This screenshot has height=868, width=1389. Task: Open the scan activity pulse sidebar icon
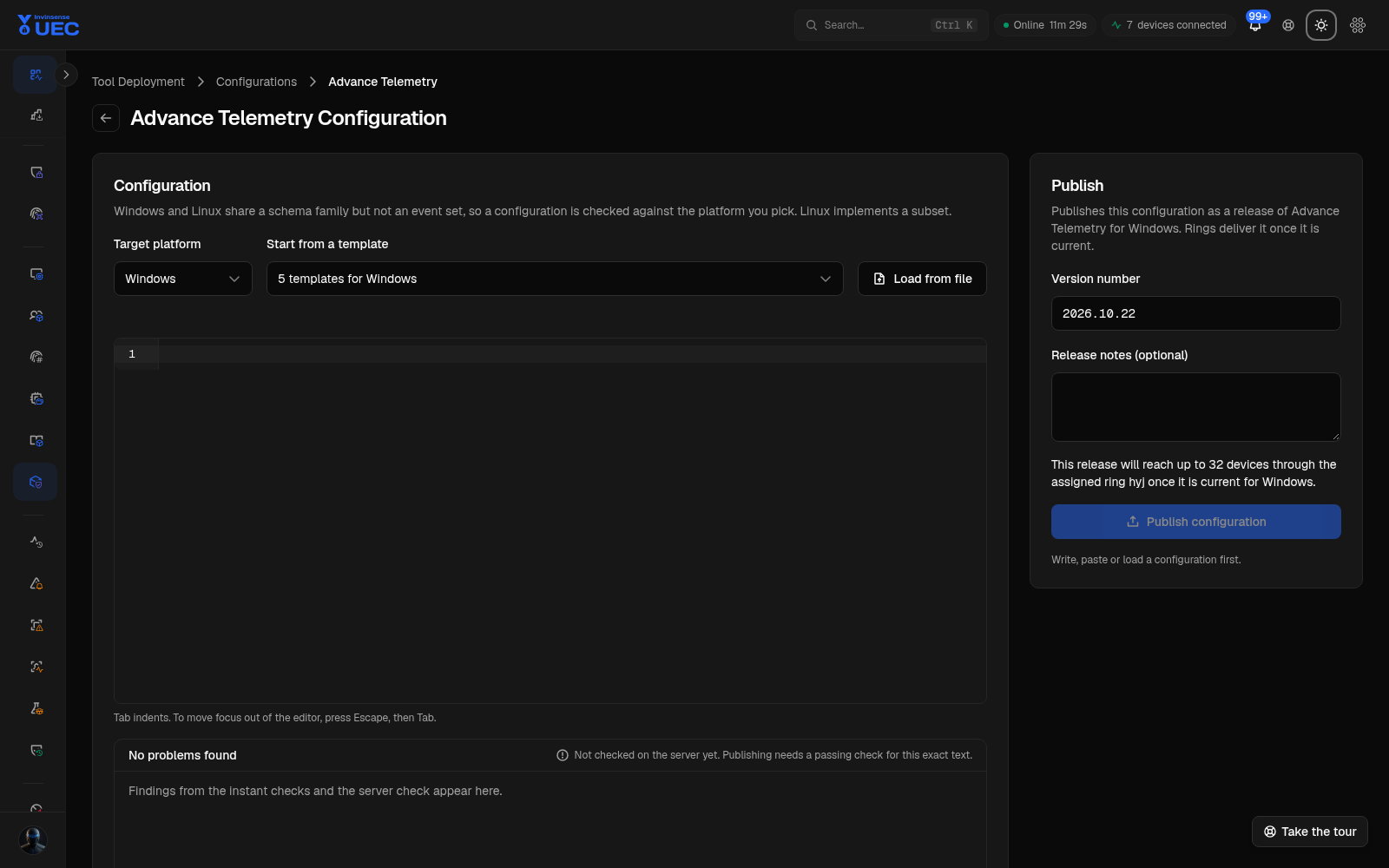[36, 667]
